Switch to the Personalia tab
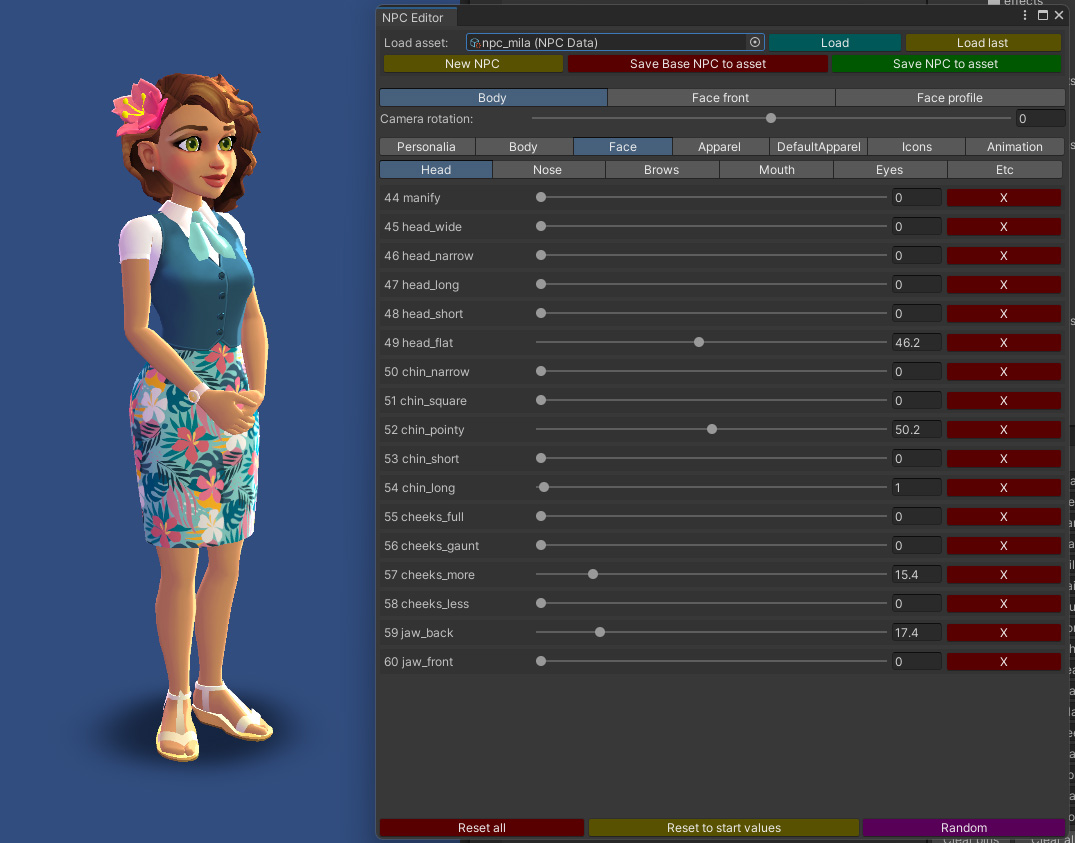 point(426,147)
